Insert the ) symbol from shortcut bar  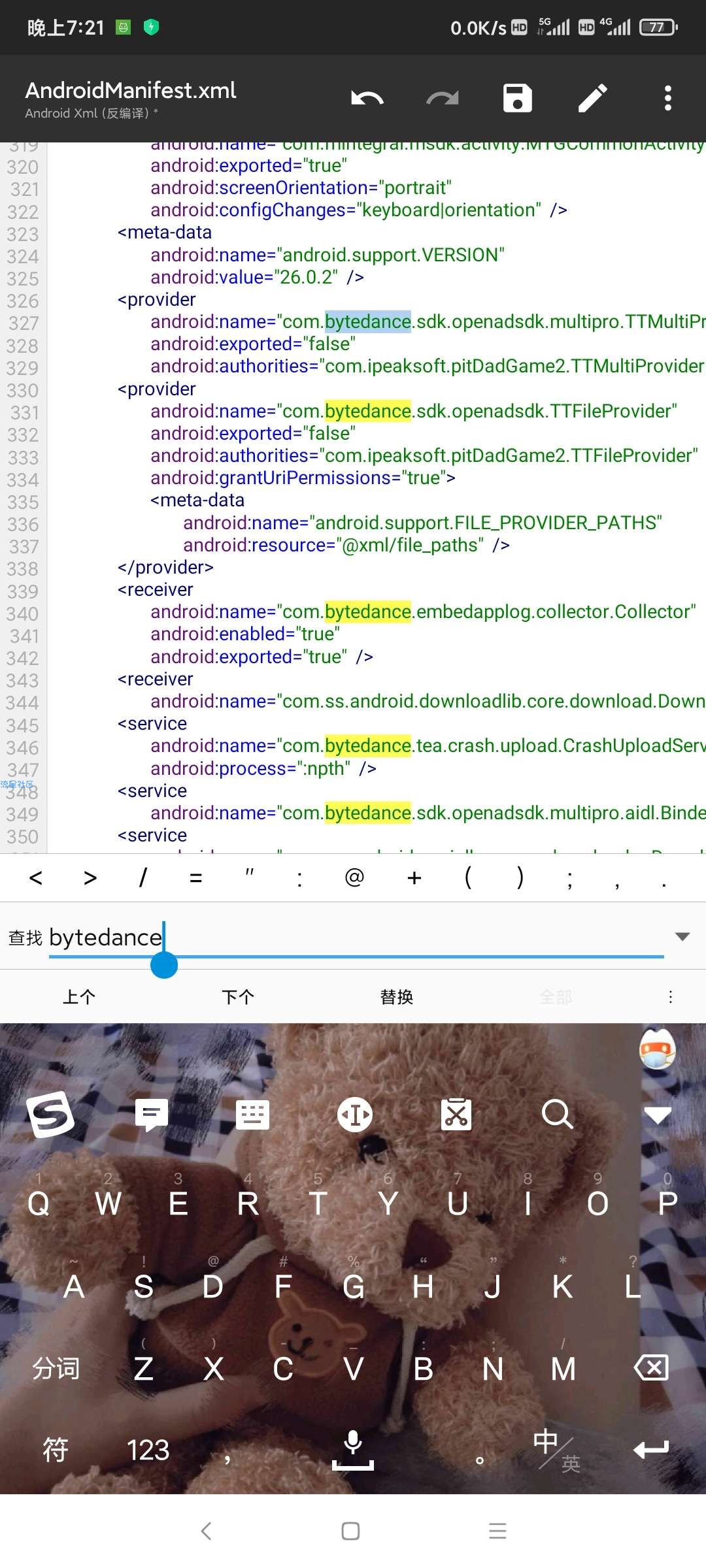coord(520,878)
